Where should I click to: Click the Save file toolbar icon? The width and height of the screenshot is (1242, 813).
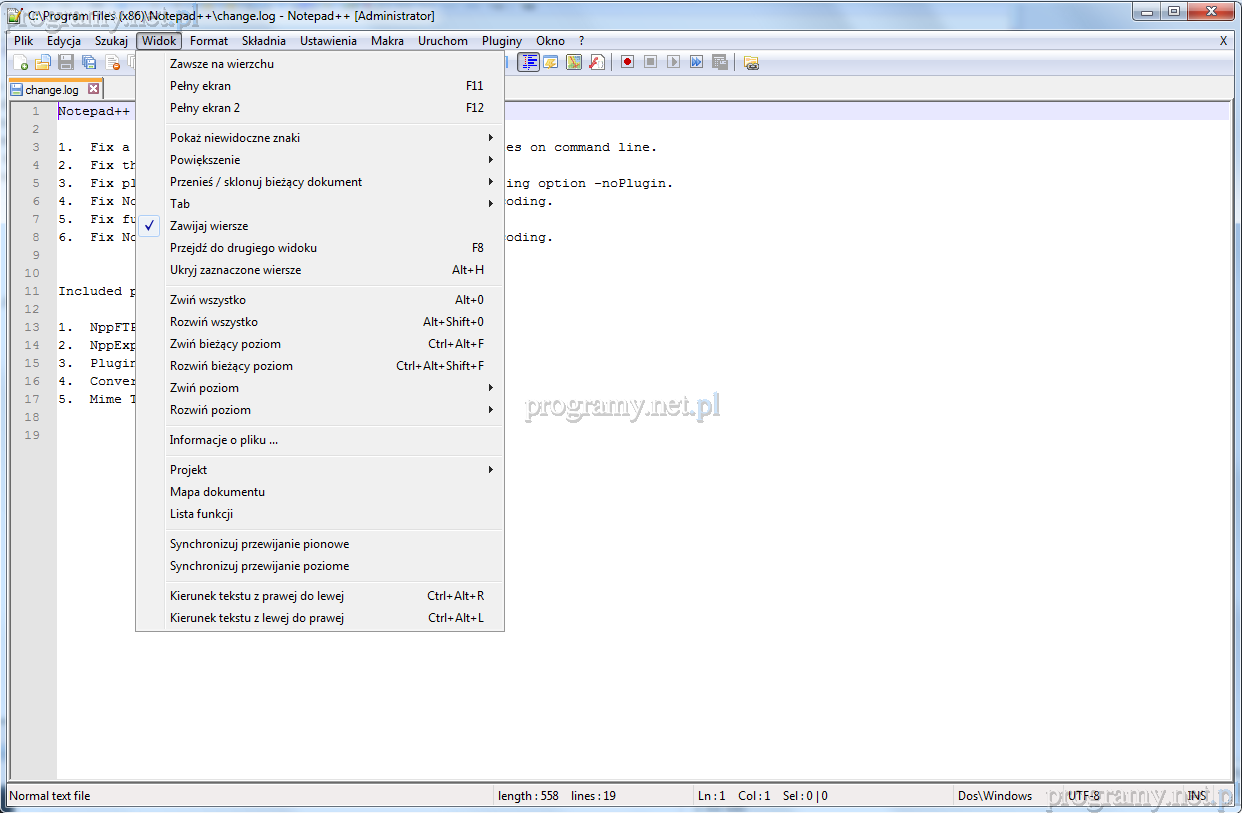(66, 62)
